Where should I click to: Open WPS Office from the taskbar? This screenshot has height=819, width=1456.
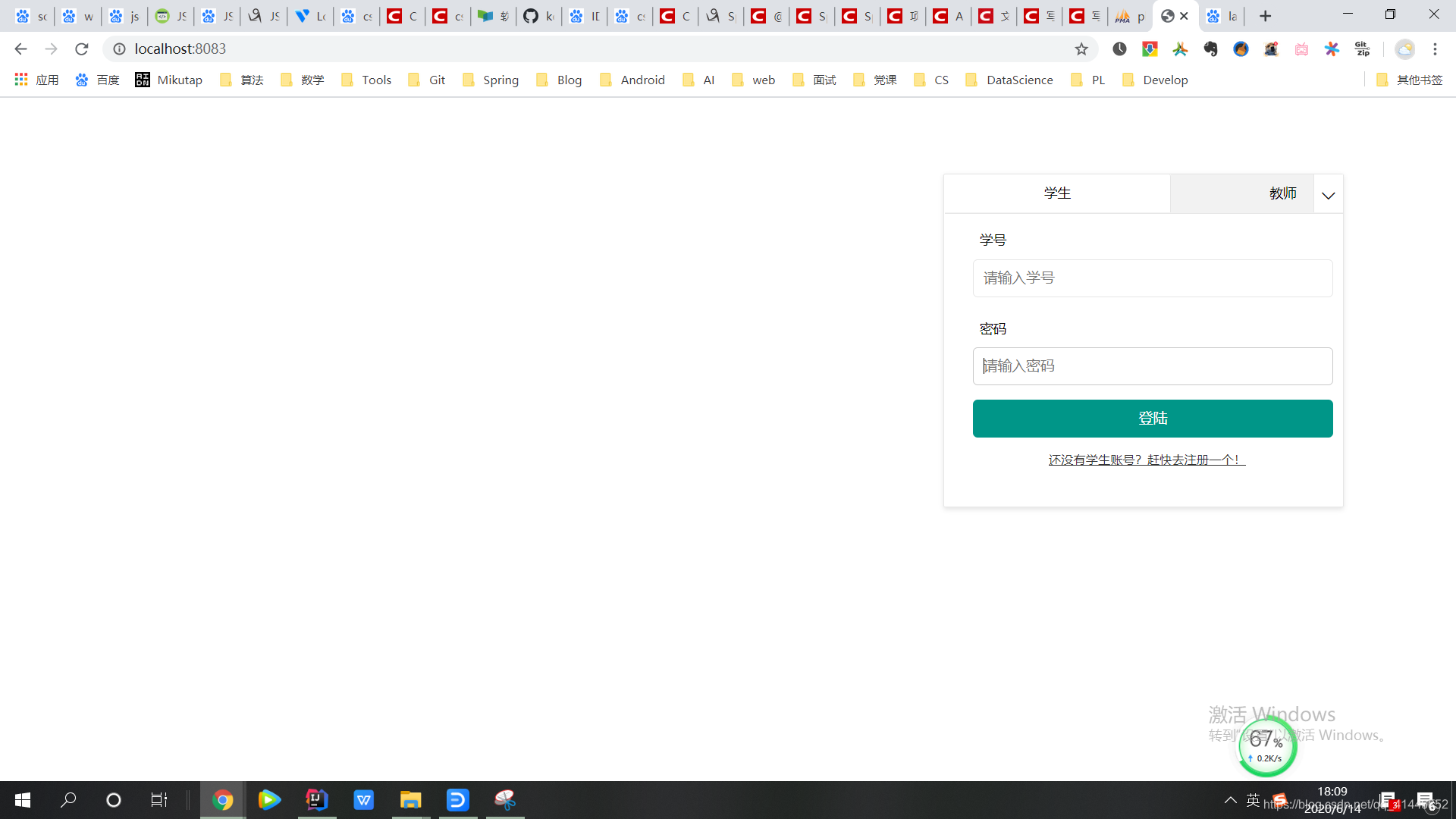click(x=363, y=800)
